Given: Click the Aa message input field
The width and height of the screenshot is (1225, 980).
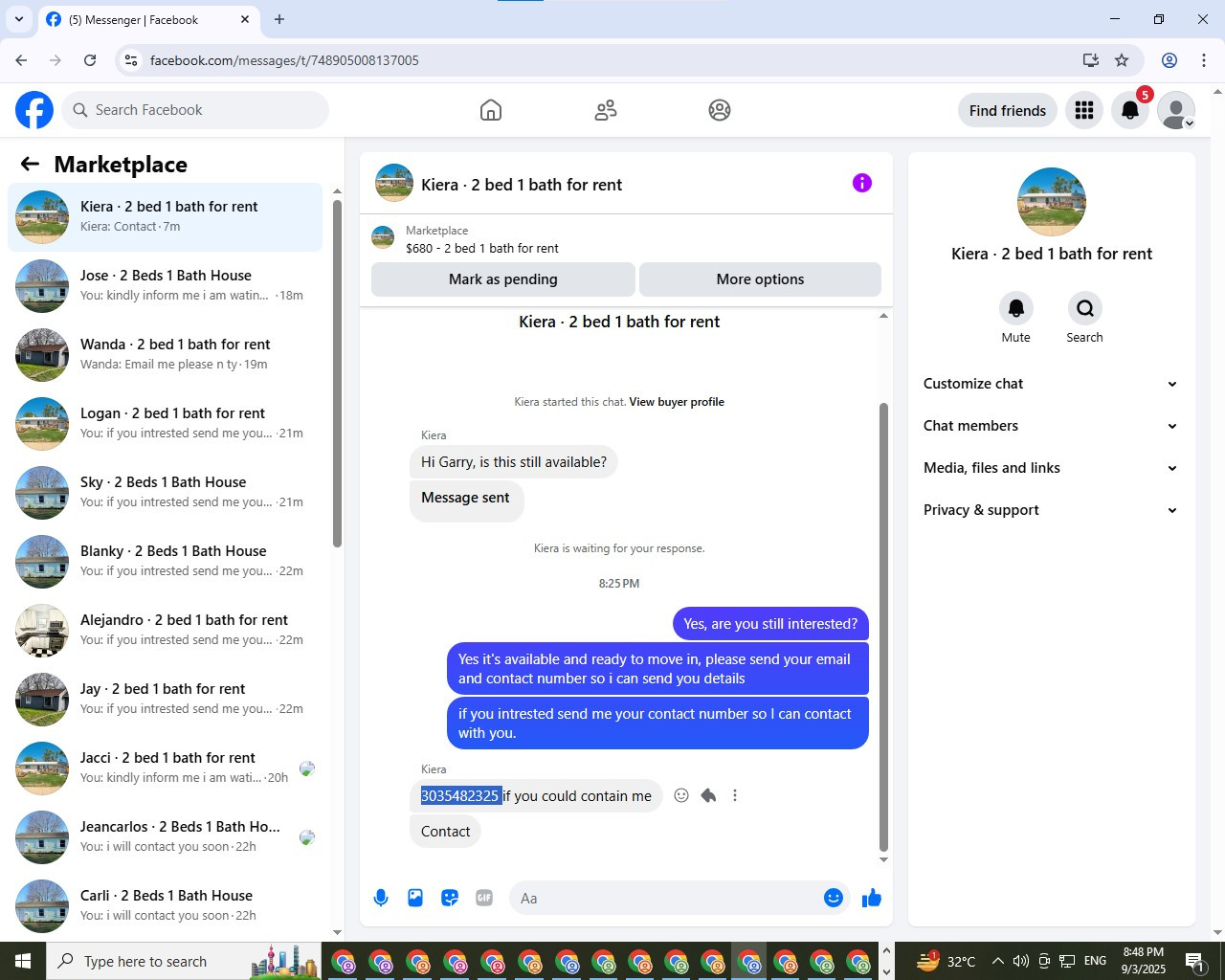Looking at the screenshot, I should (668, 898).
